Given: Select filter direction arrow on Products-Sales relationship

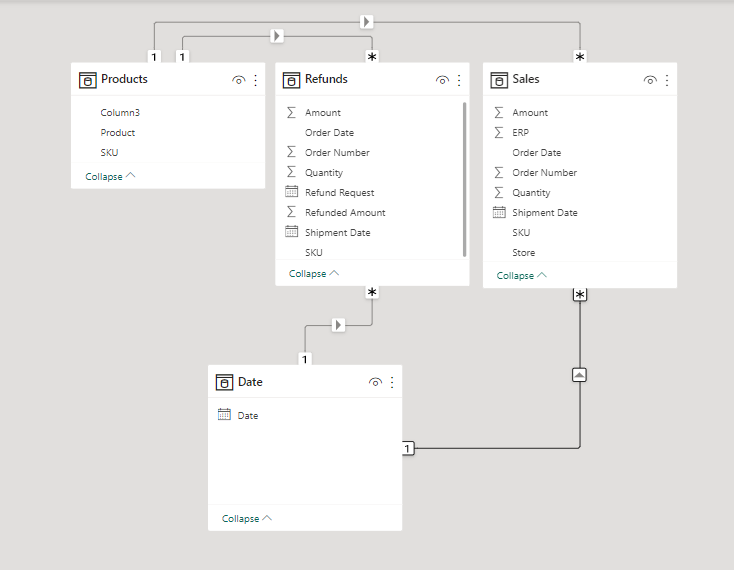Looking at the screenshot, I should click(x=367, y=22).
